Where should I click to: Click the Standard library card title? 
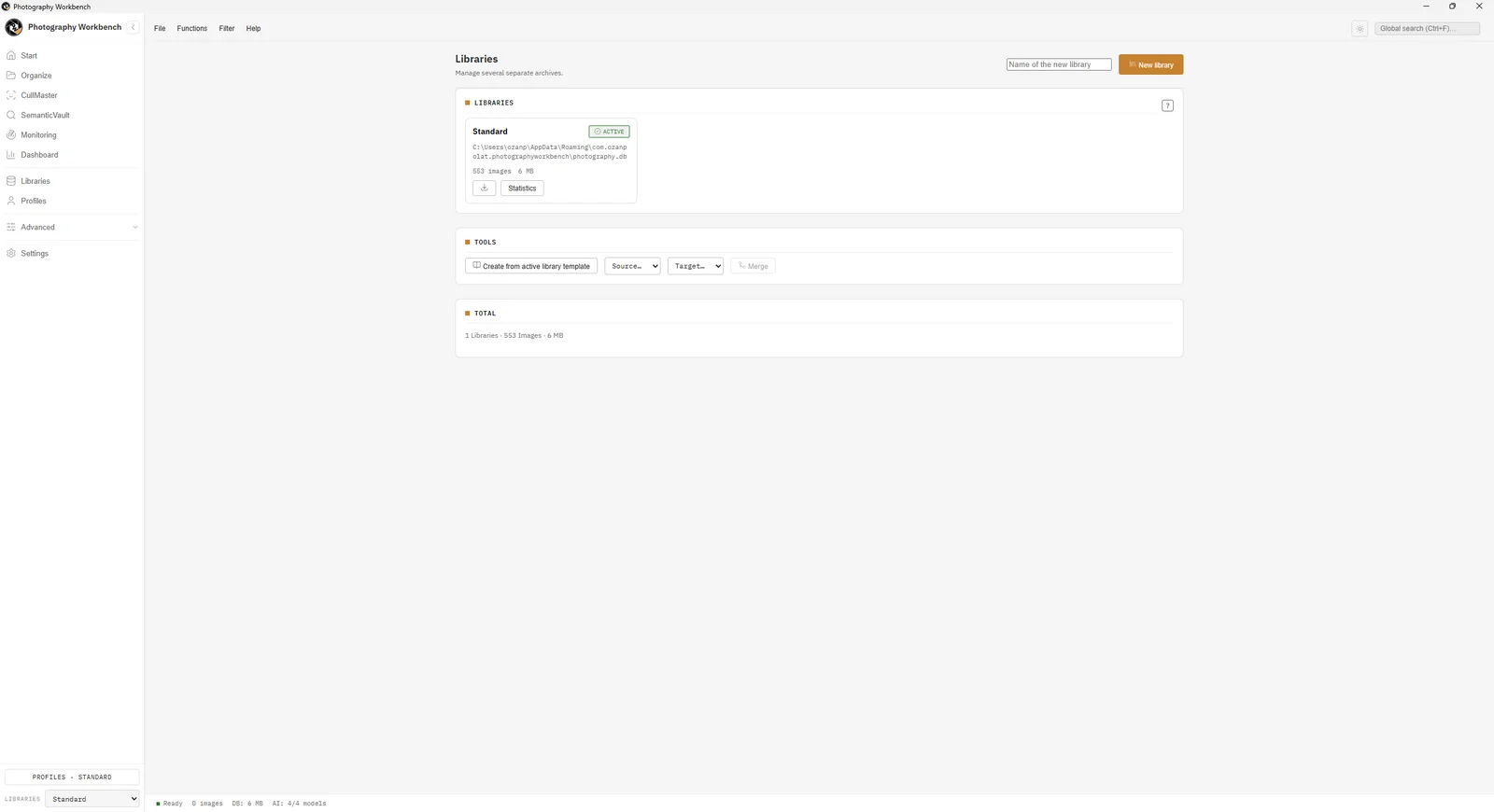[490, 132]
